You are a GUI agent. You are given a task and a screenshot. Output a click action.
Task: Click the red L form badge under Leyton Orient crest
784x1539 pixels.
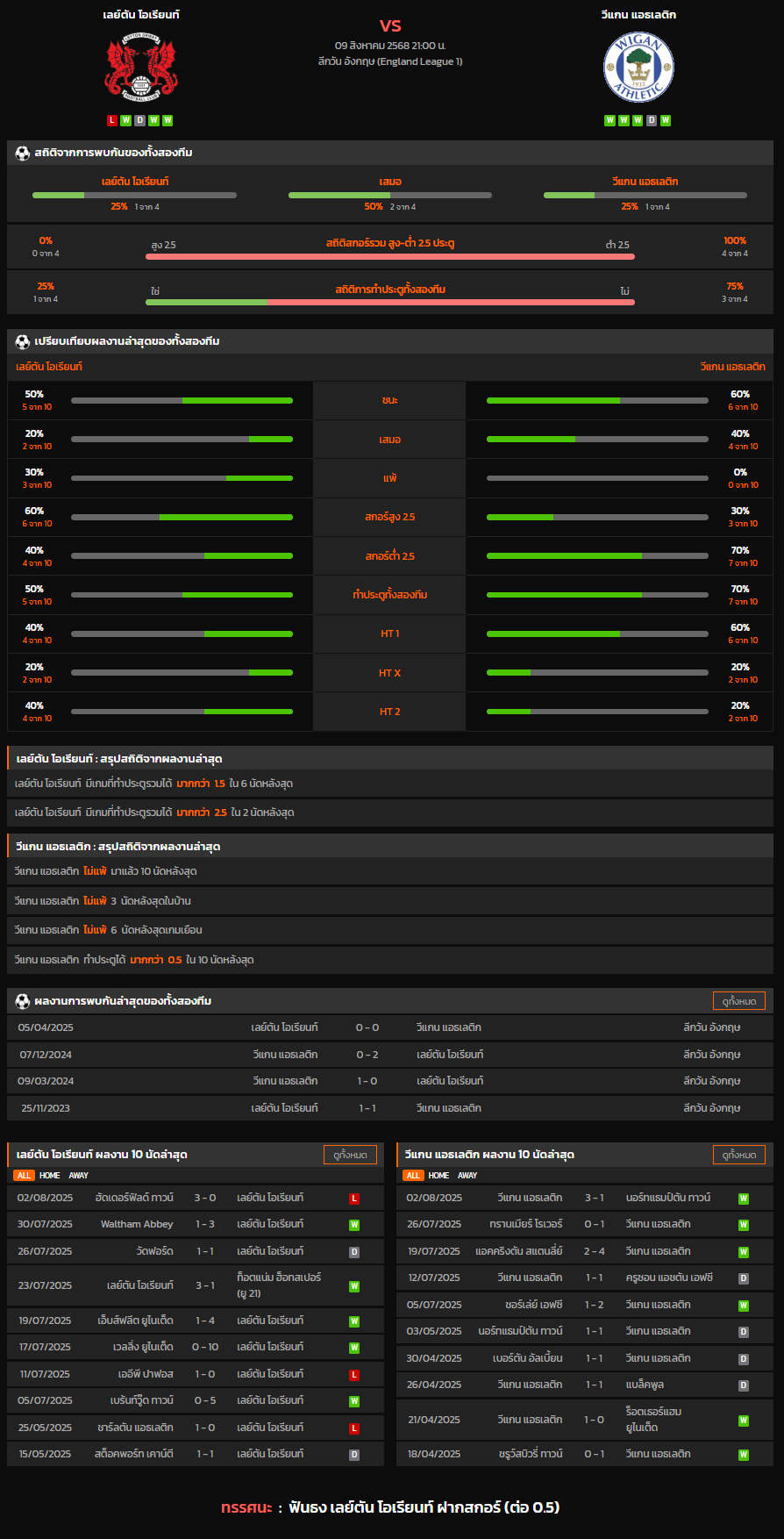(x=112, y=120)
